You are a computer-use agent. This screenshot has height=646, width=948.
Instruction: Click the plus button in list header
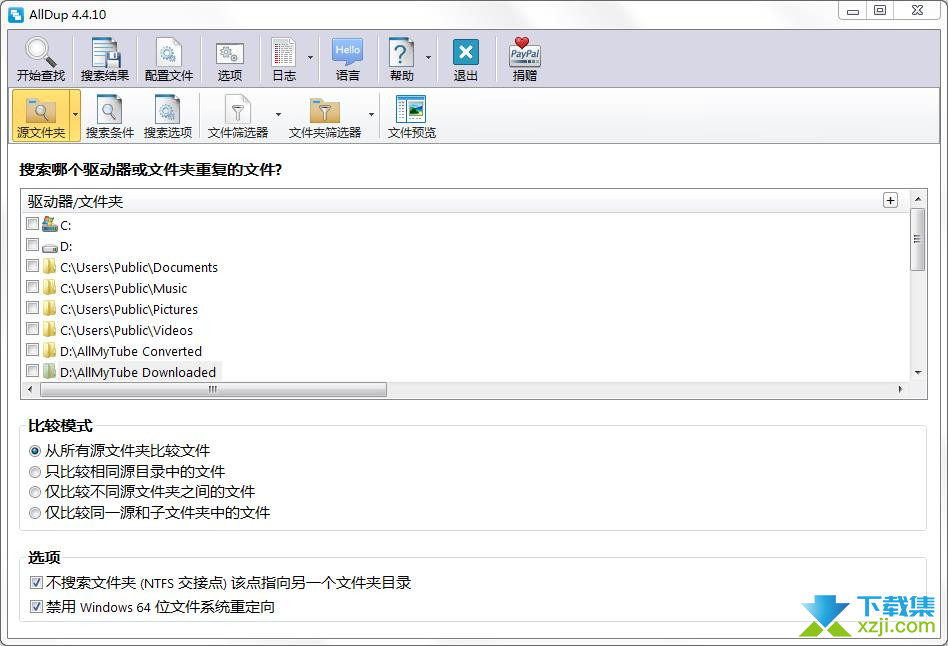click(x=890, y=200)
